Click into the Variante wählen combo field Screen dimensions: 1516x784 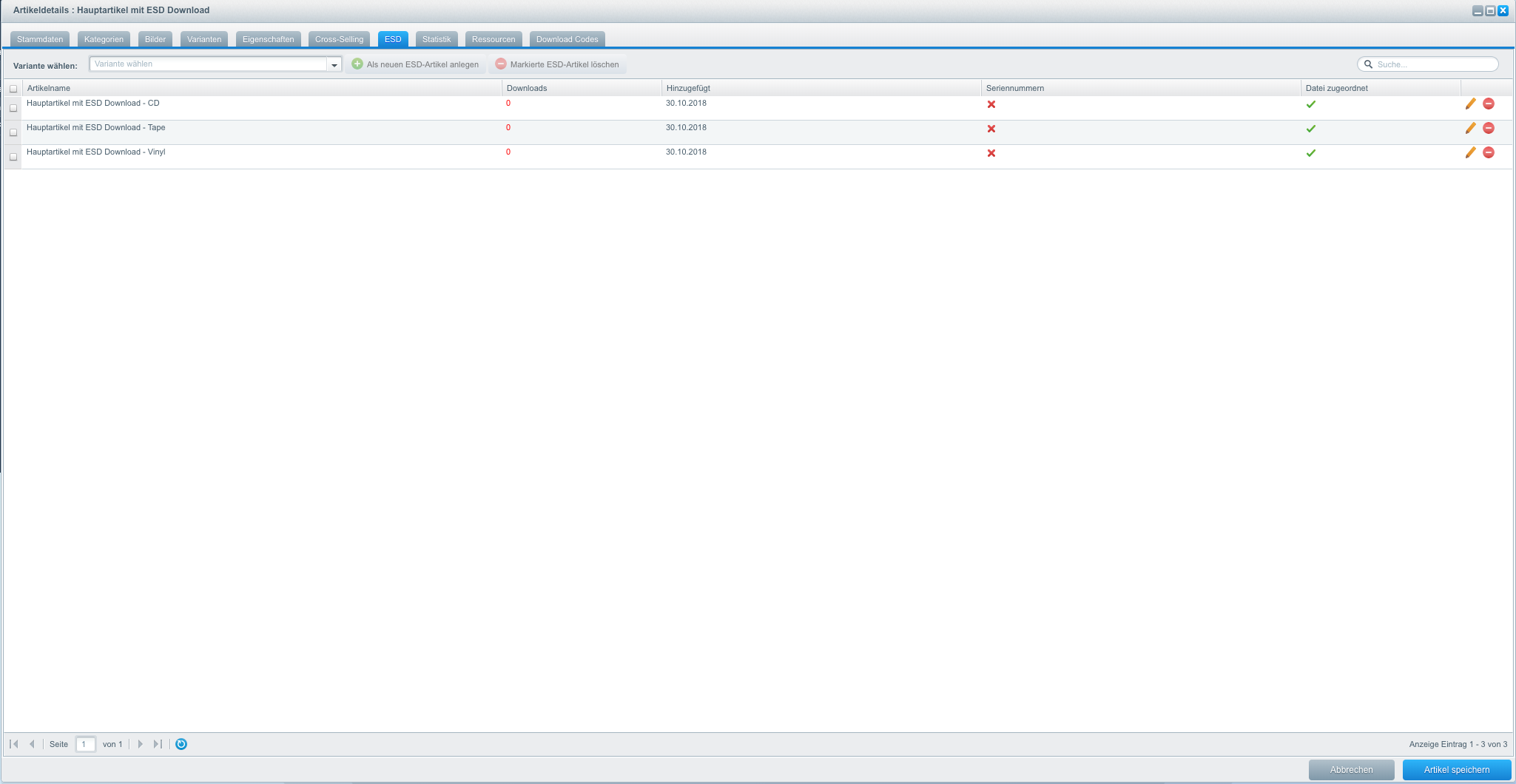(x=209, y=64)
